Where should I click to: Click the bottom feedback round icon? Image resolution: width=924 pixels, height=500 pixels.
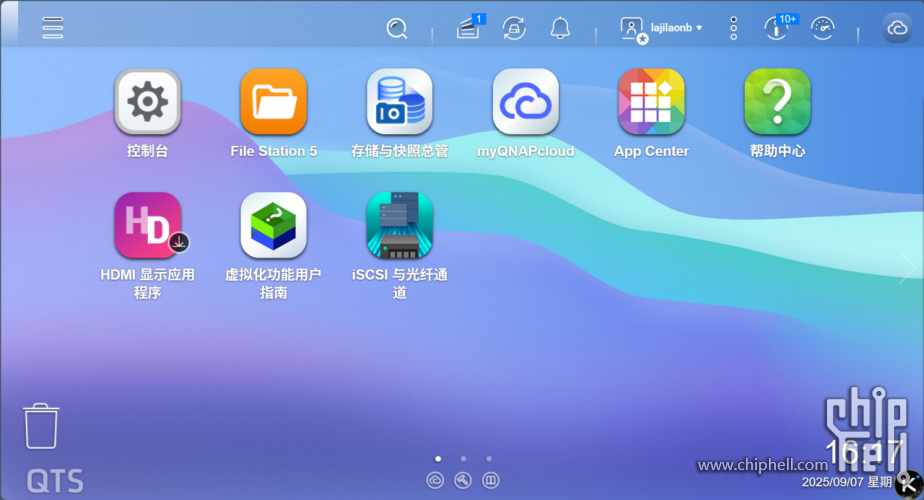tap(490, 481)
